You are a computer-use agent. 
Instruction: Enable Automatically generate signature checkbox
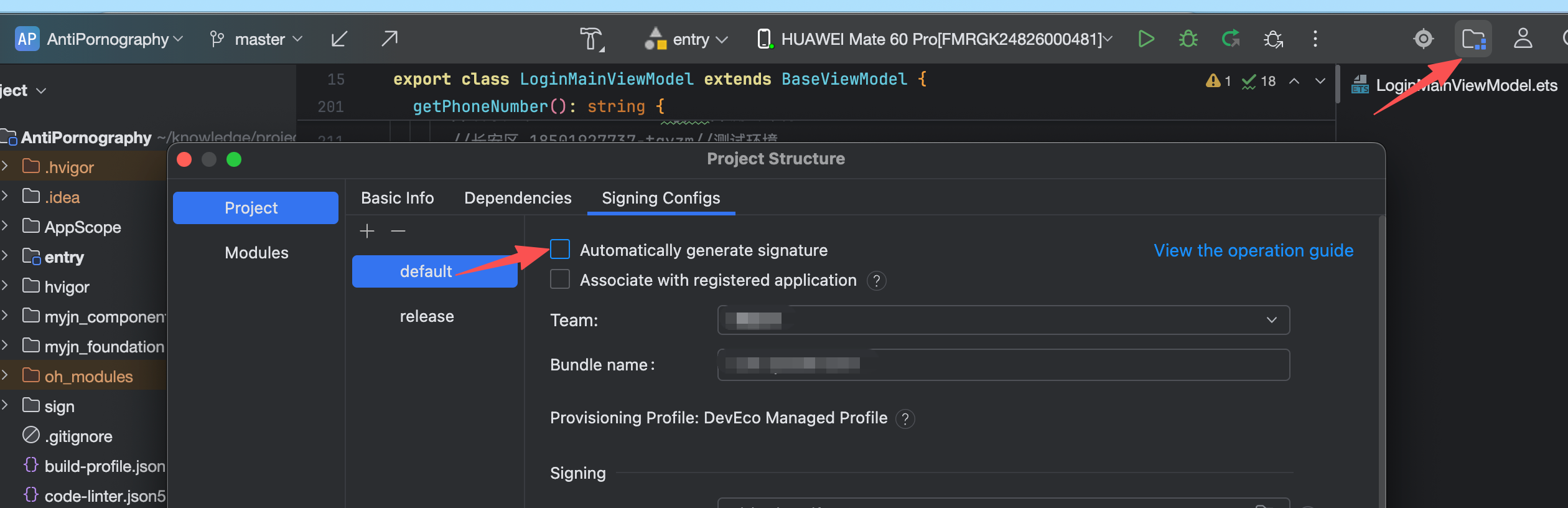click(x=560, y=250)
